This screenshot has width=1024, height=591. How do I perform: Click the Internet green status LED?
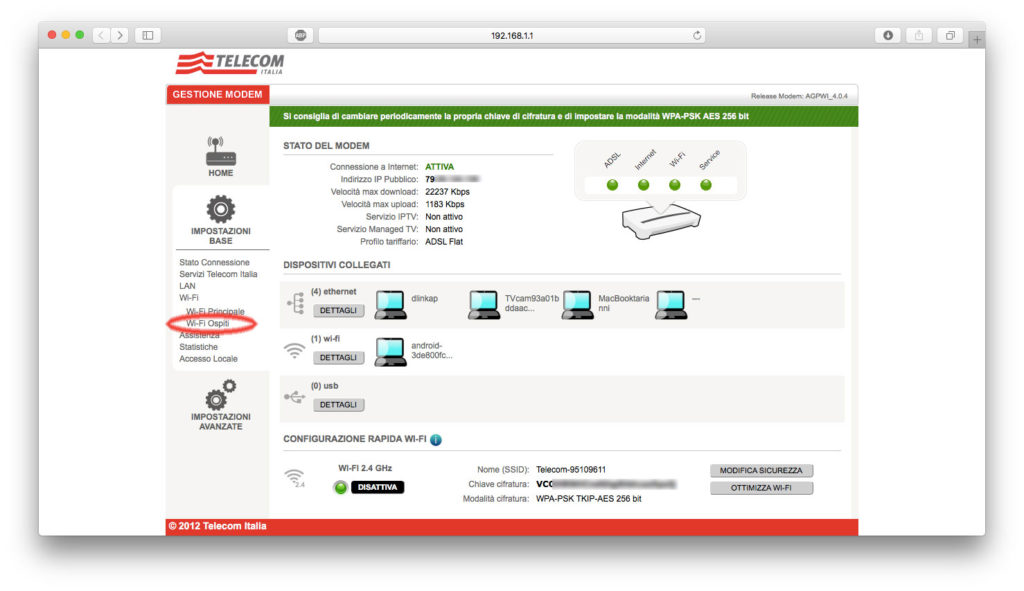click(643, 185)
